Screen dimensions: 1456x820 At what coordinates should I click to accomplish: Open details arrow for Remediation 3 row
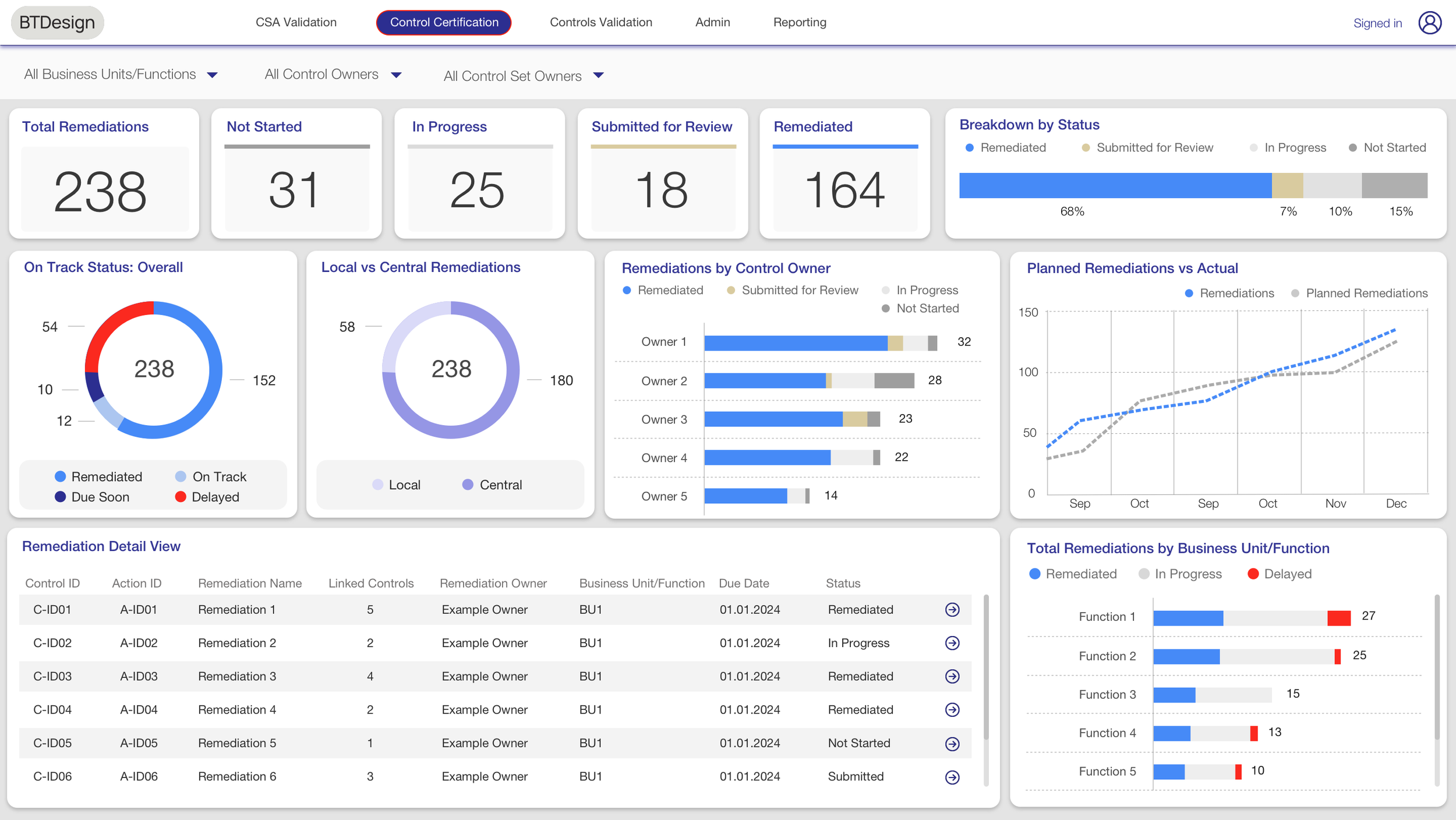(x=952, y=676)
